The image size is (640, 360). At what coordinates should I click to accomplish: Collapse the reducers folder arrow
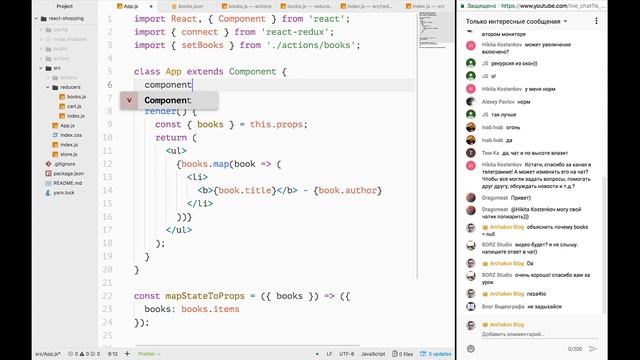[48, 87]
